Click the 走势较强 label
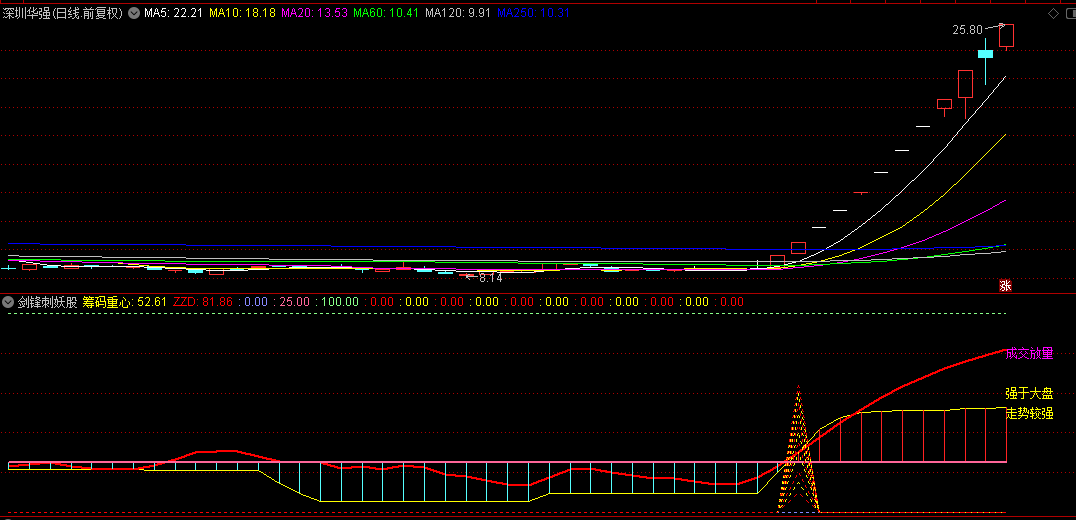 click(1029, 414)
